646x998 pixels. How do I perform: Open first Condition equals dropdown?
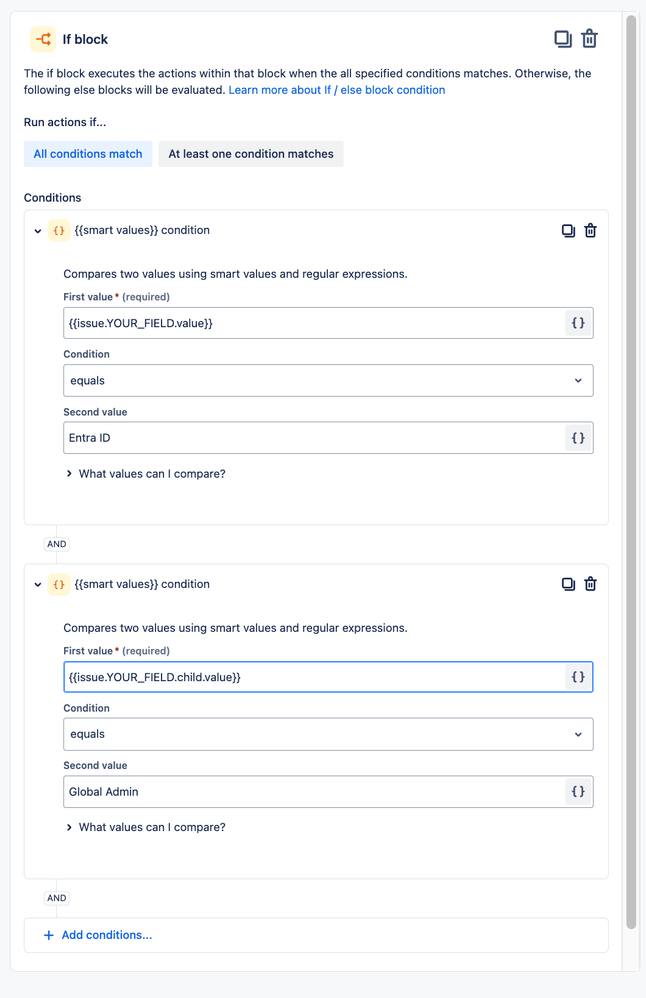[x=328, y=380]
